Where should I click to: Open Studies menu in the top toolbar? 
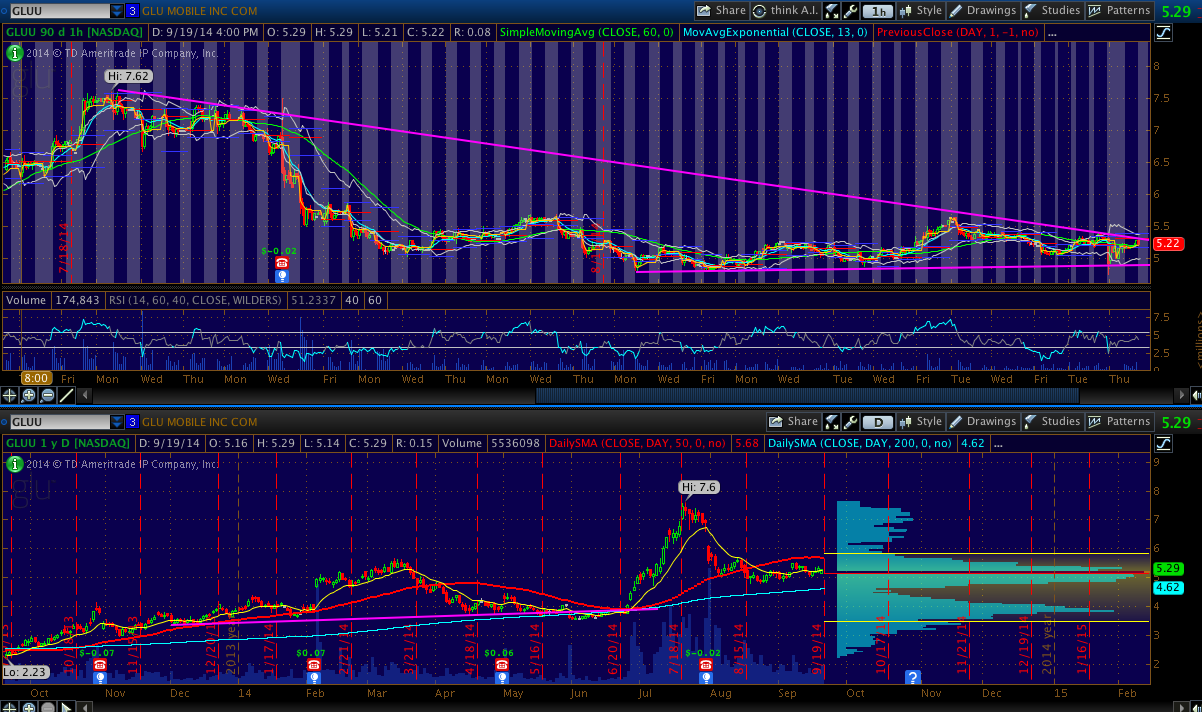(x=1052, y=11)
